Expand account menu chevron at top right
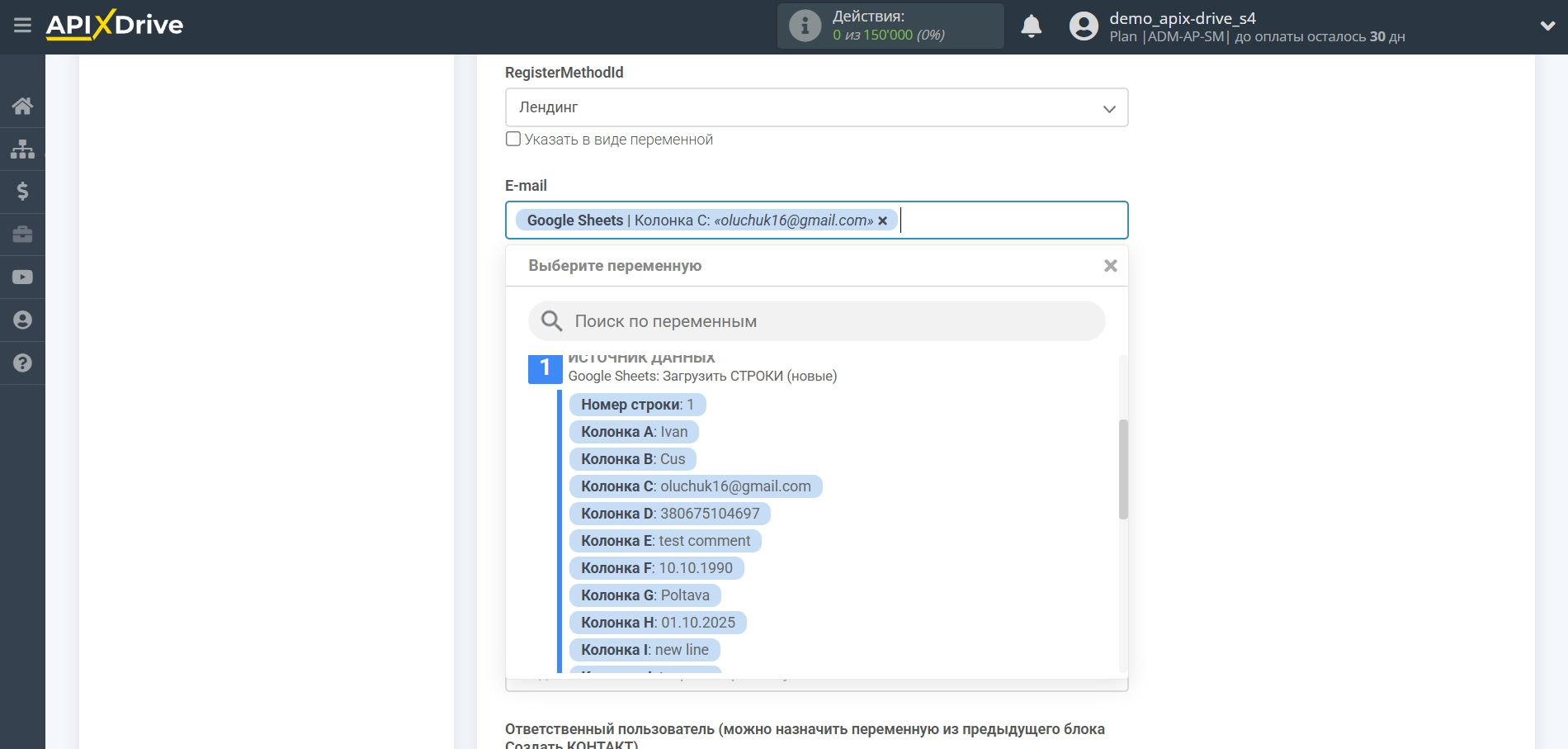This screenshot has width=1568, height=749. [x=1547, y=26]
